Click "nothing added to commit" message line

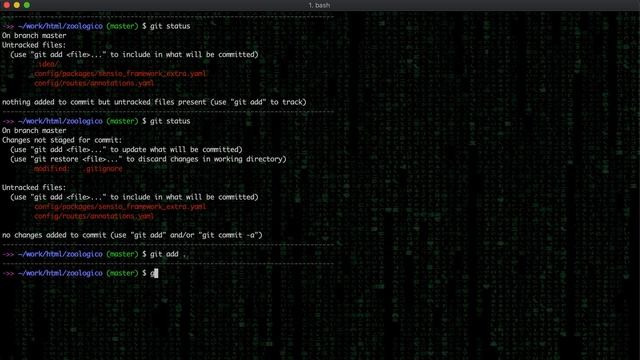tap(154, 102)
